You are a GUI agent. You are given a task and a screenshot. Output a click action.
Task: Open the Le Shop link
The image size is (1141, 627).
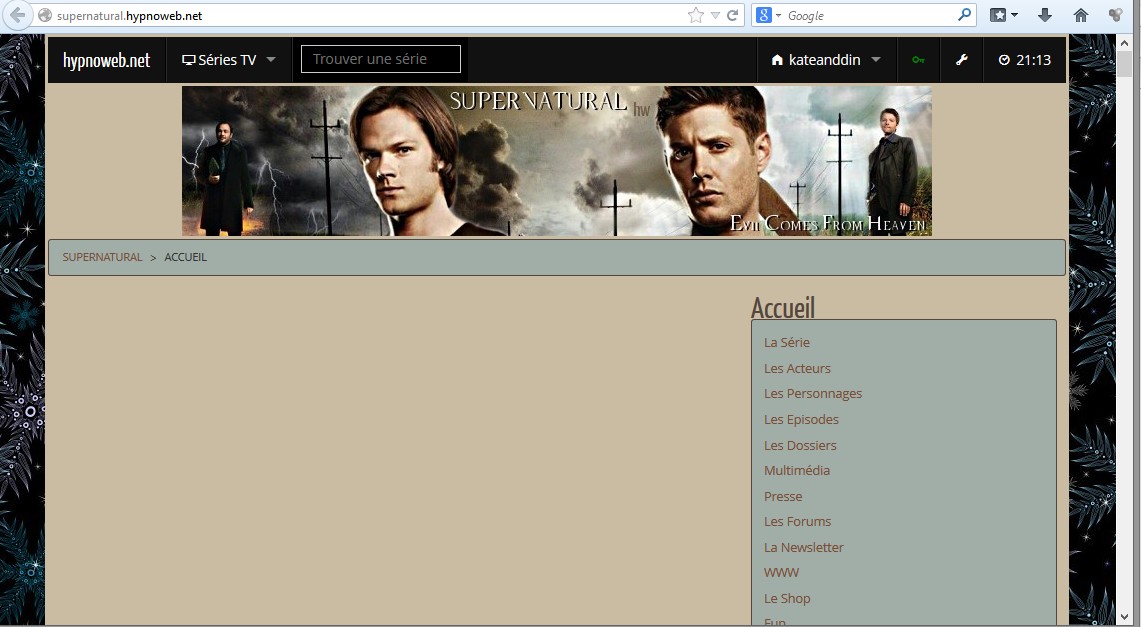click(787, 598)
